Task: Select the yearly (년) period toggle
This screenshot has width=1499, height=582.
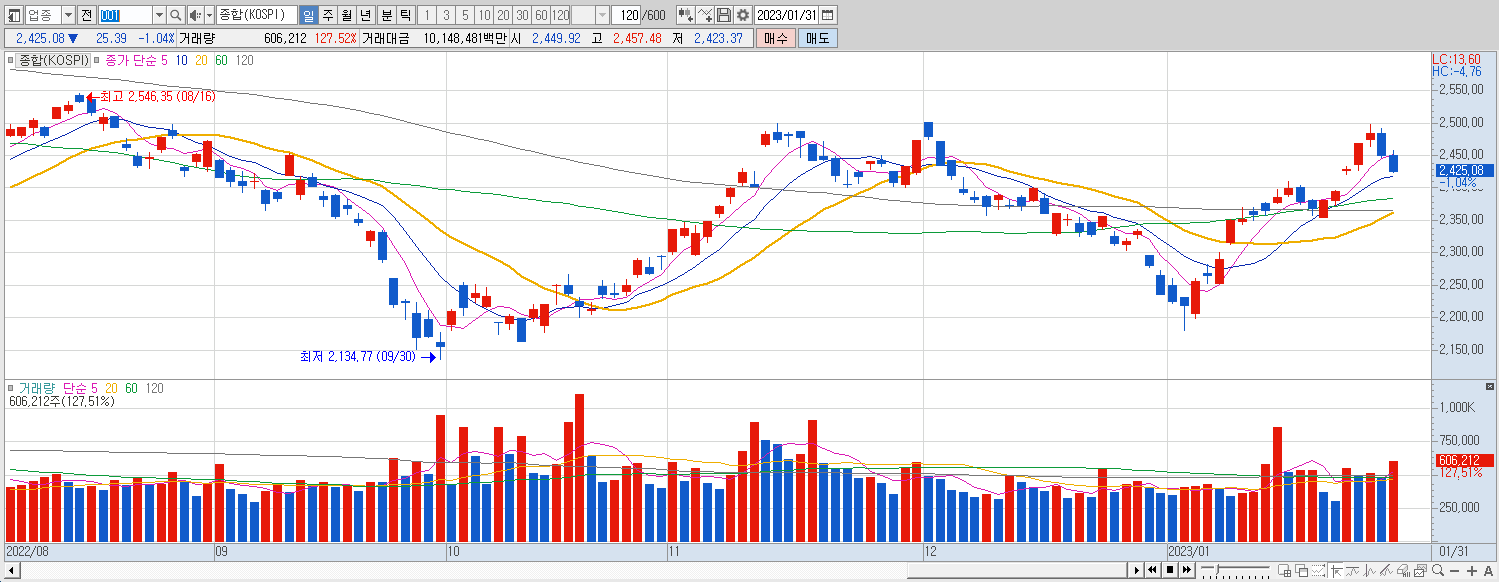Action: [366, 15]
